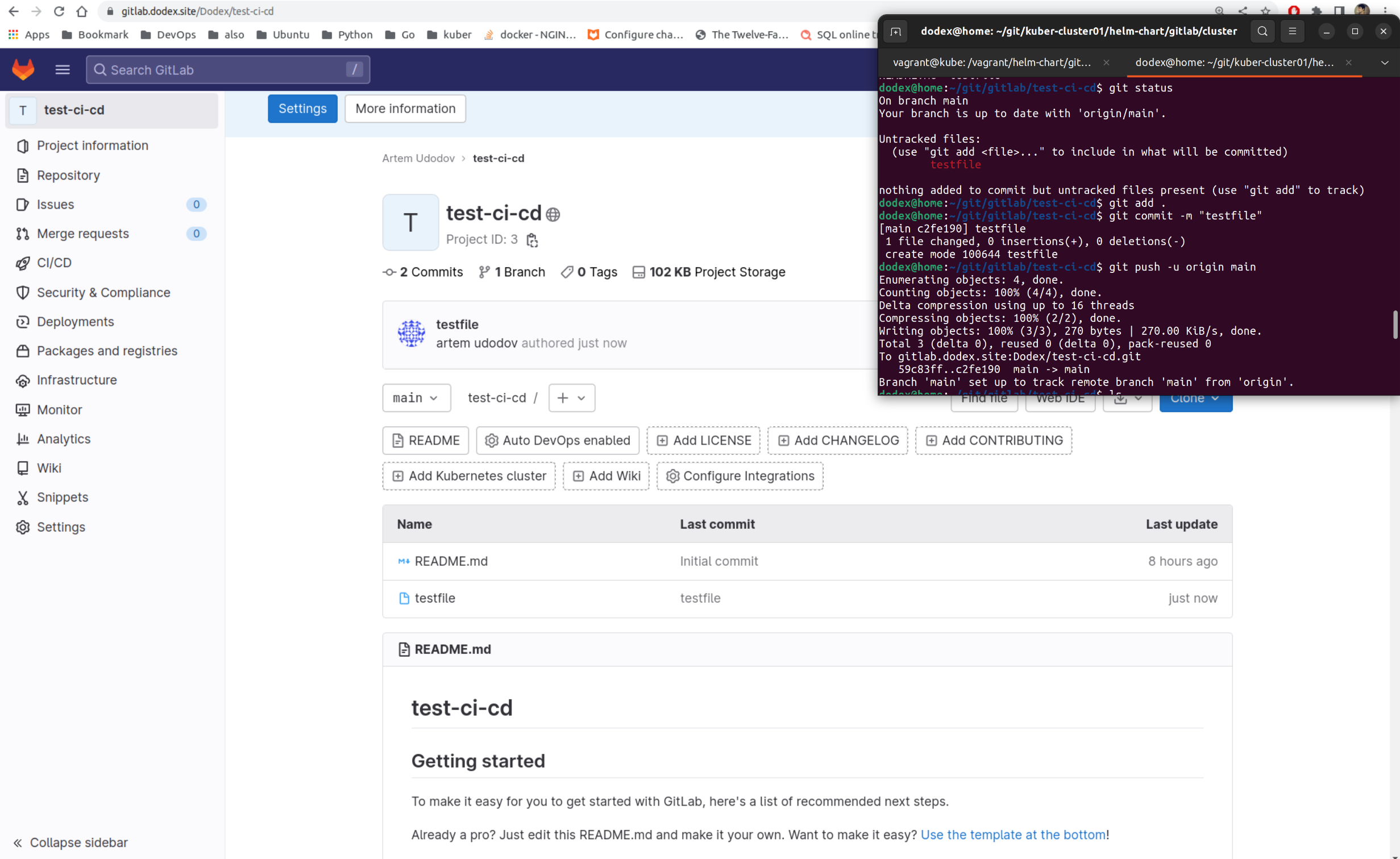Screen dimensions: 1400x859
Task: Click terminal search magnifier icon
Action: coord(1262,31)
